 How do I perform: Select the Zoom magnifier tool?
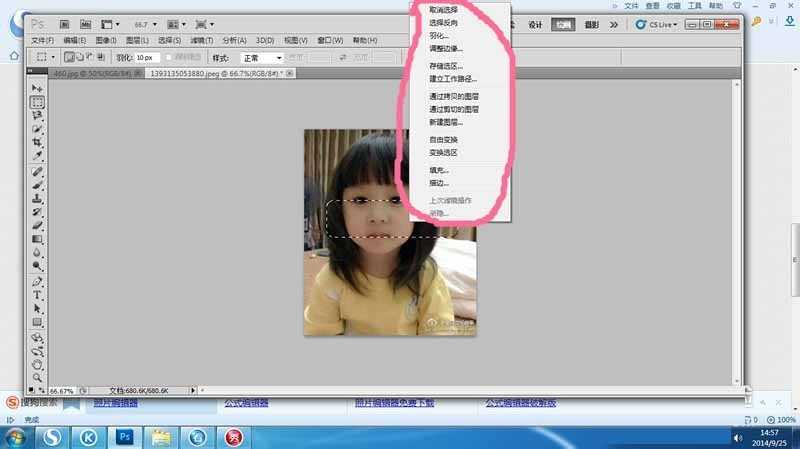tap(37, 378)
